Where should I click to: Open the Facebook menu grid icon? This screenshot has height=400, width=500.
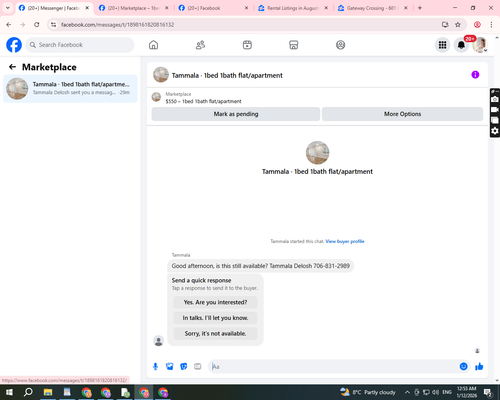(x=442, y=45)
